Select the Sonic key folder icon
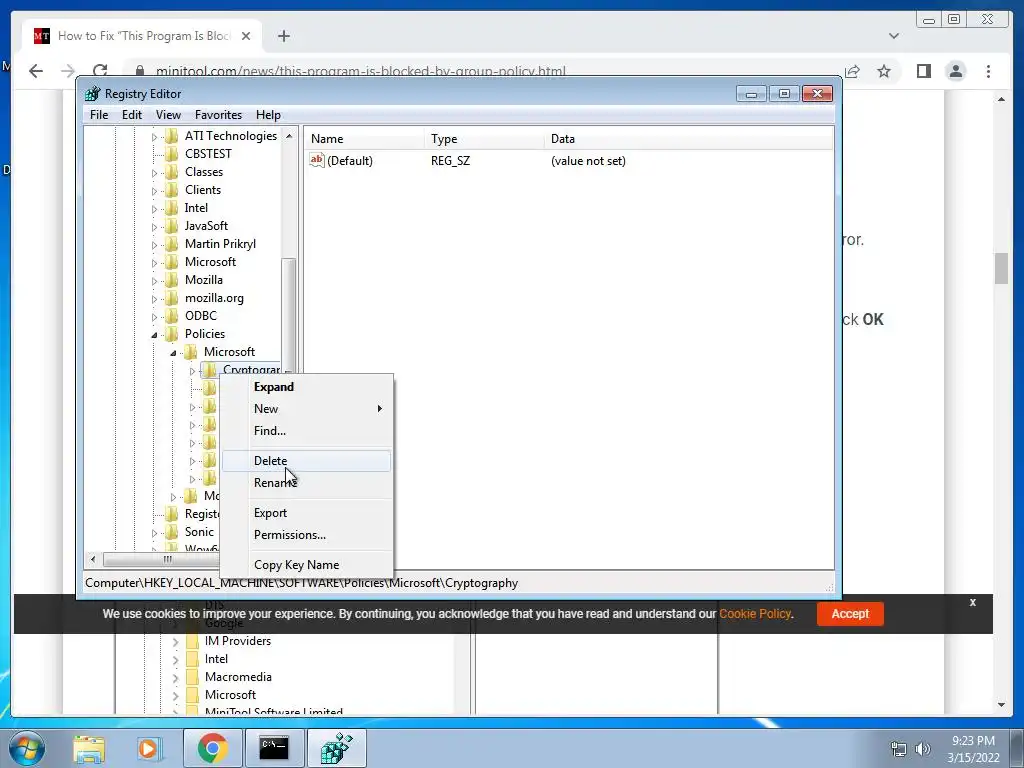 click(x=172, y=532)
